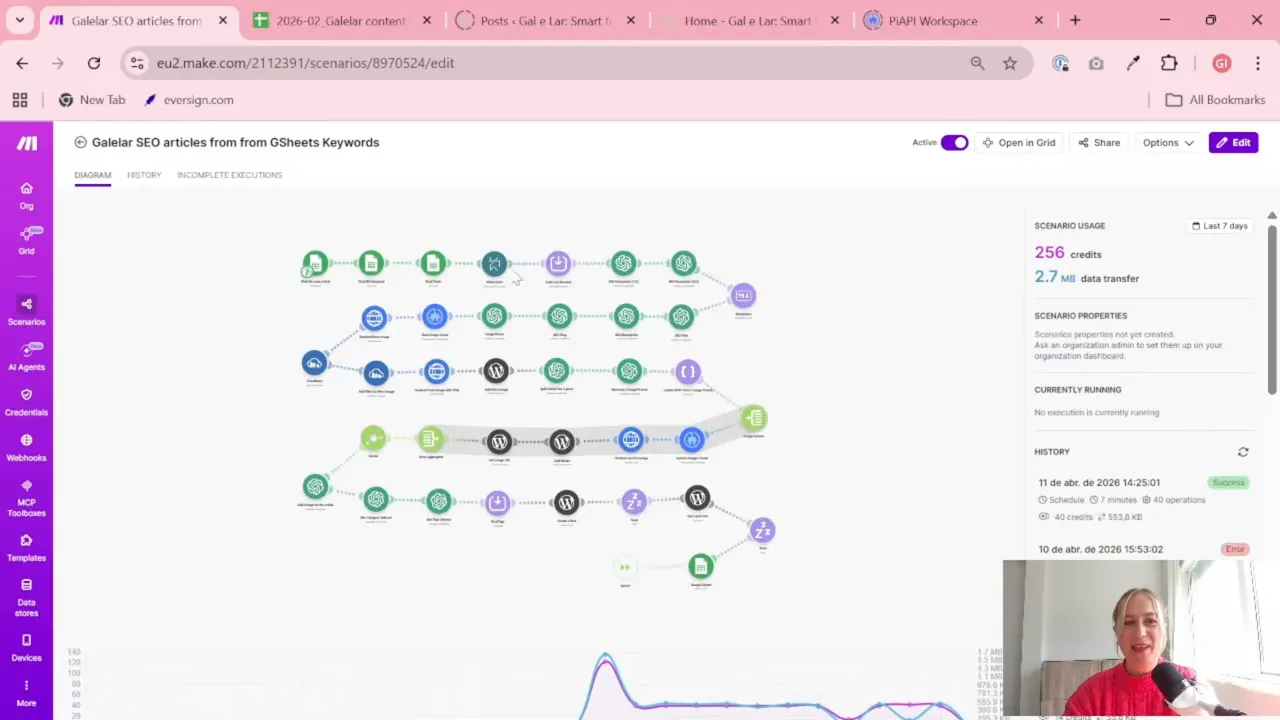Select the Router module in the diagram
The image size is (1280, 720).
373,438
